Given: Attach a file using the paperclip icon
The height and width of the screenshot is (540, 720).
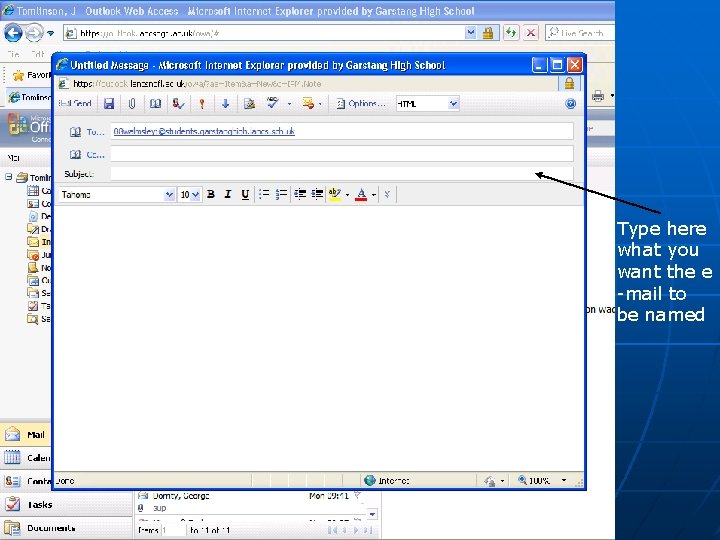Looking at the screenshot, I should point(132,103).
